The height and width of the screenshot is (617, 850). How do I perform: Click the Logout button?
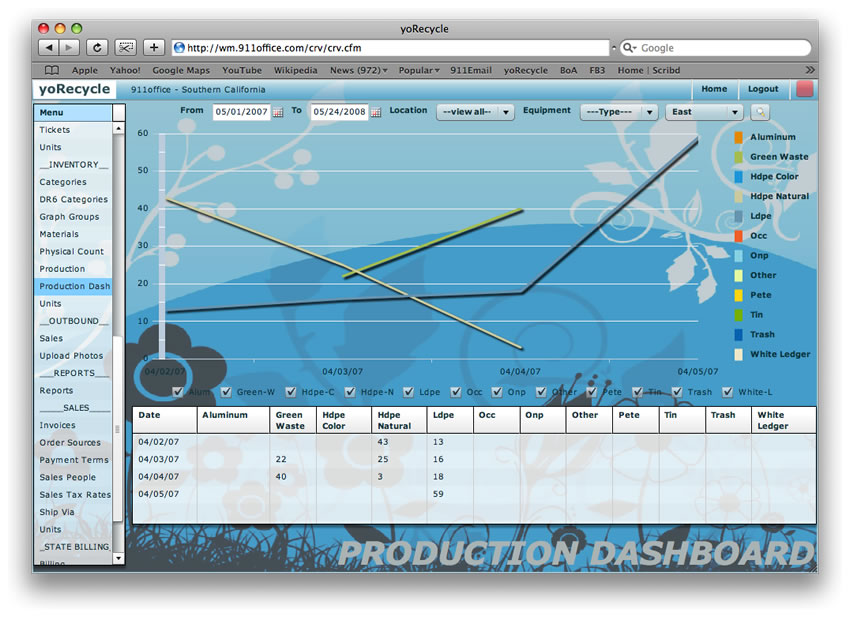tap(763, 89)
